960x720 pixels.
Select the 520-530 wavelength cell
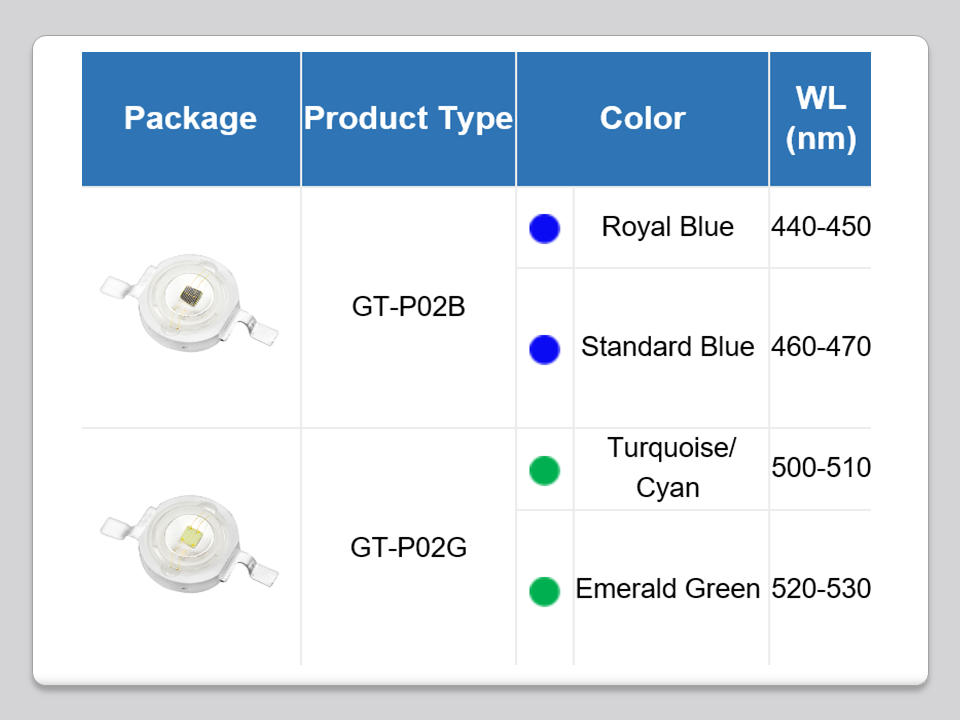click(x=820, y=589)
